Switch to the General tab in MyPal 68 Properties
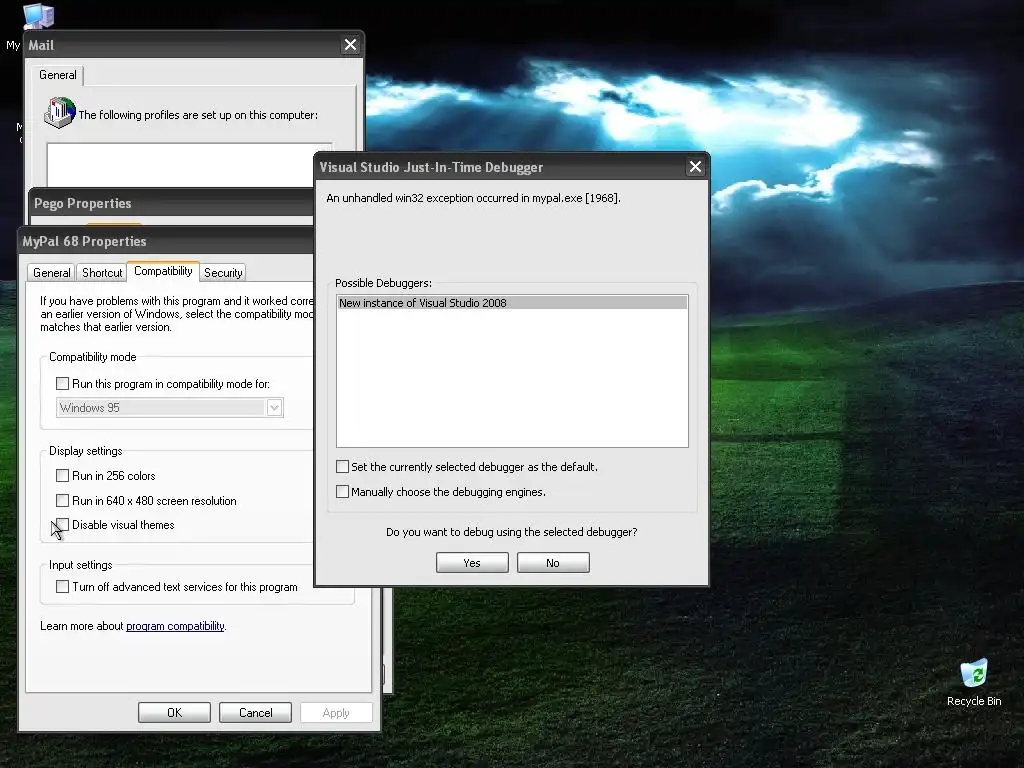The width and height of the screenshot is (1024, 768). tap(52, 272)
